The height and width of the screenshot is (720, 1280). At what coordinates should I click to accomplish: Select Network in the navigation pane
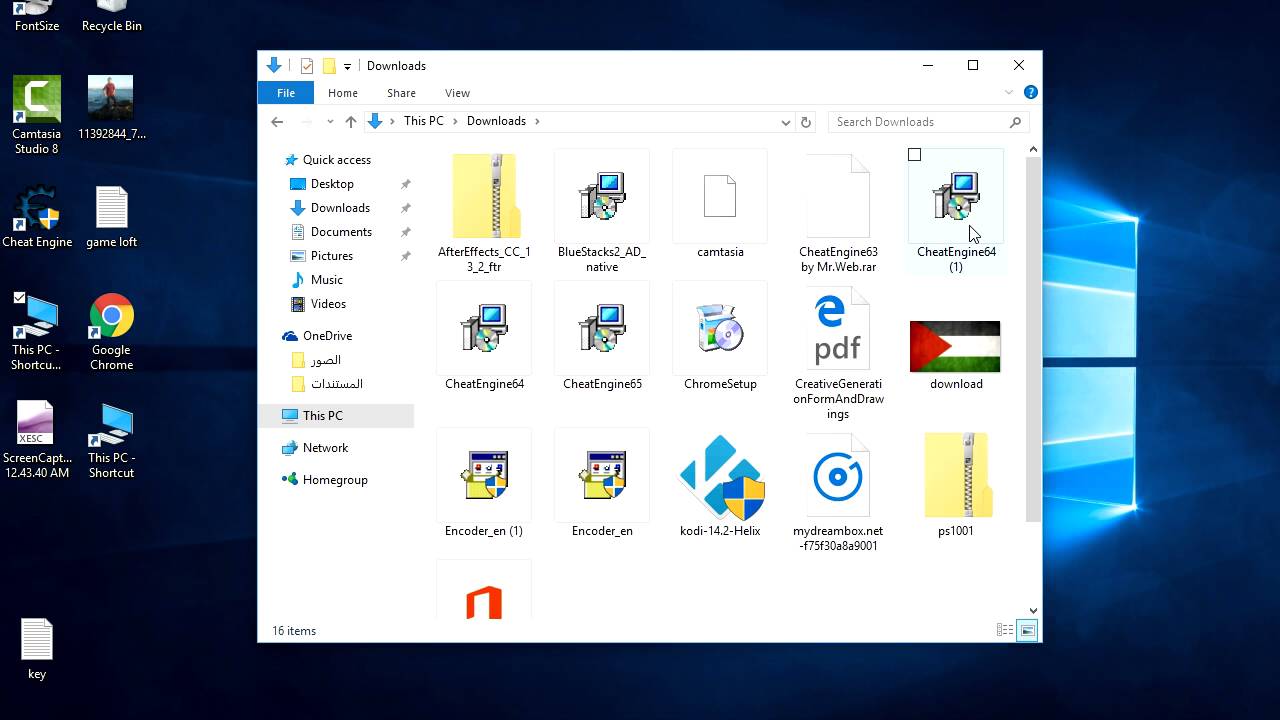(x=325, y=448)
